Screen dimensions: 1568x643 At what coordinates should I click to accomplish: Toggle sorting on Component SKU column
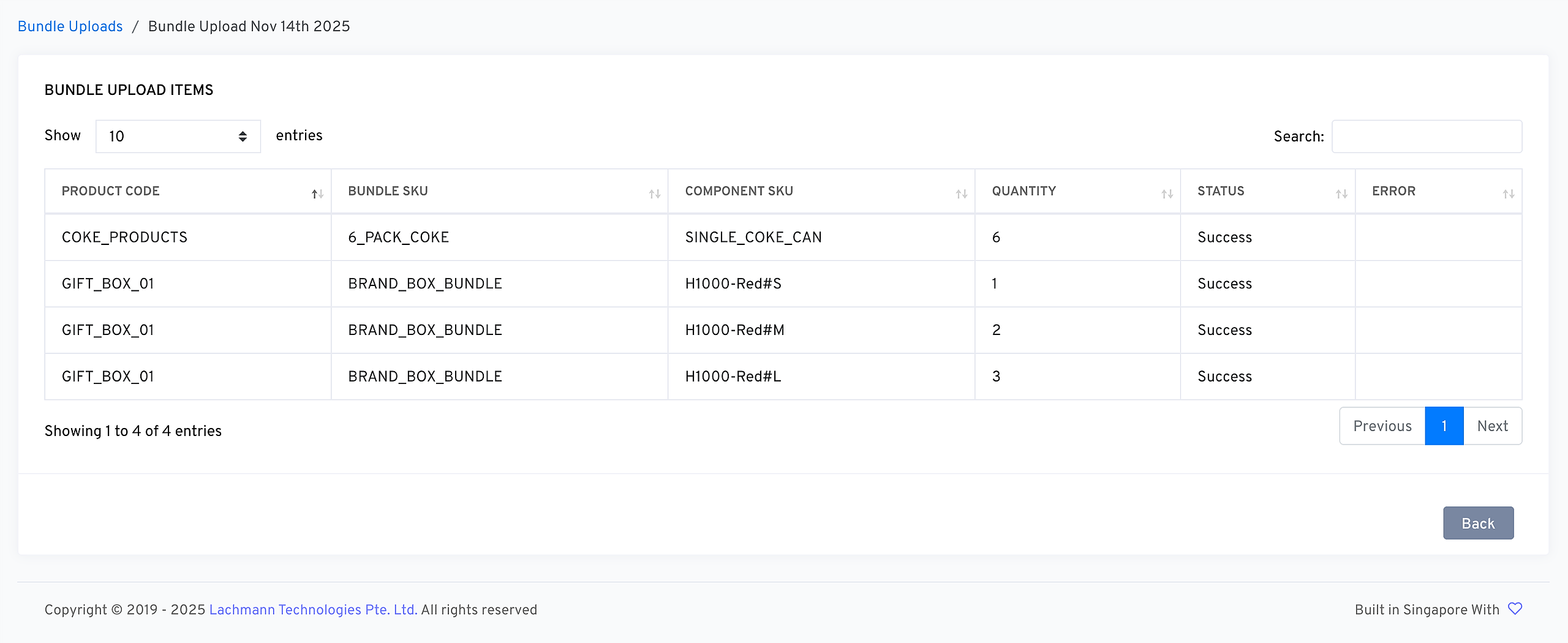[x=961, y=194]
